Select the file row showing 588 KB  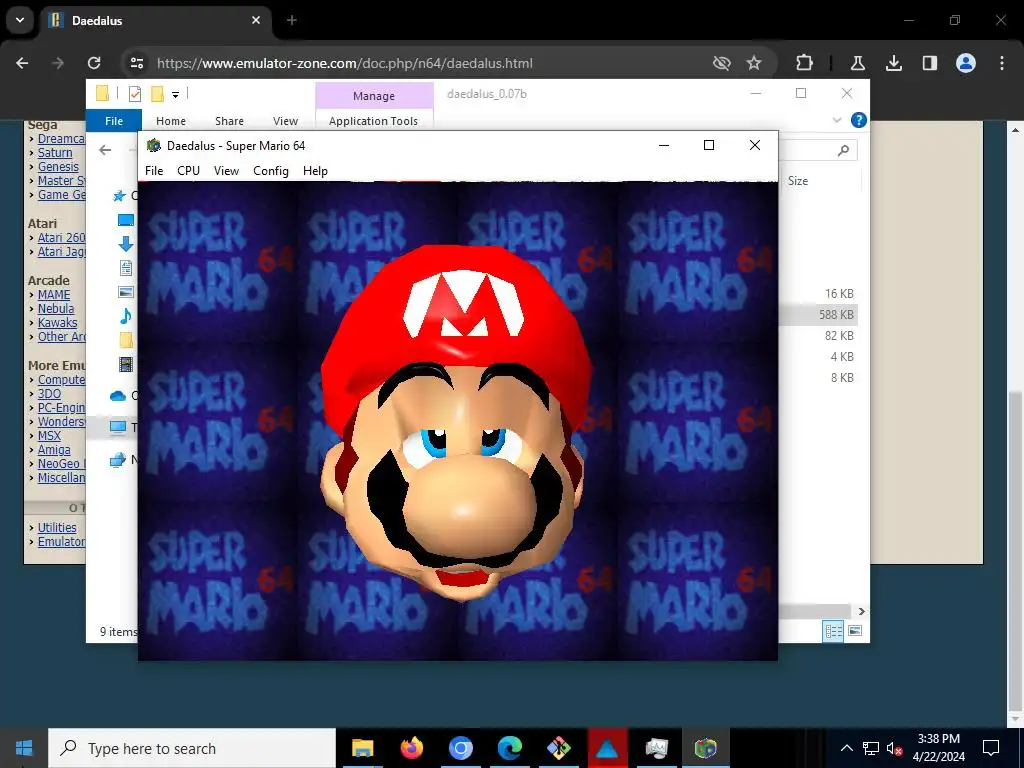pyautogui.click(x=818, y=315)
